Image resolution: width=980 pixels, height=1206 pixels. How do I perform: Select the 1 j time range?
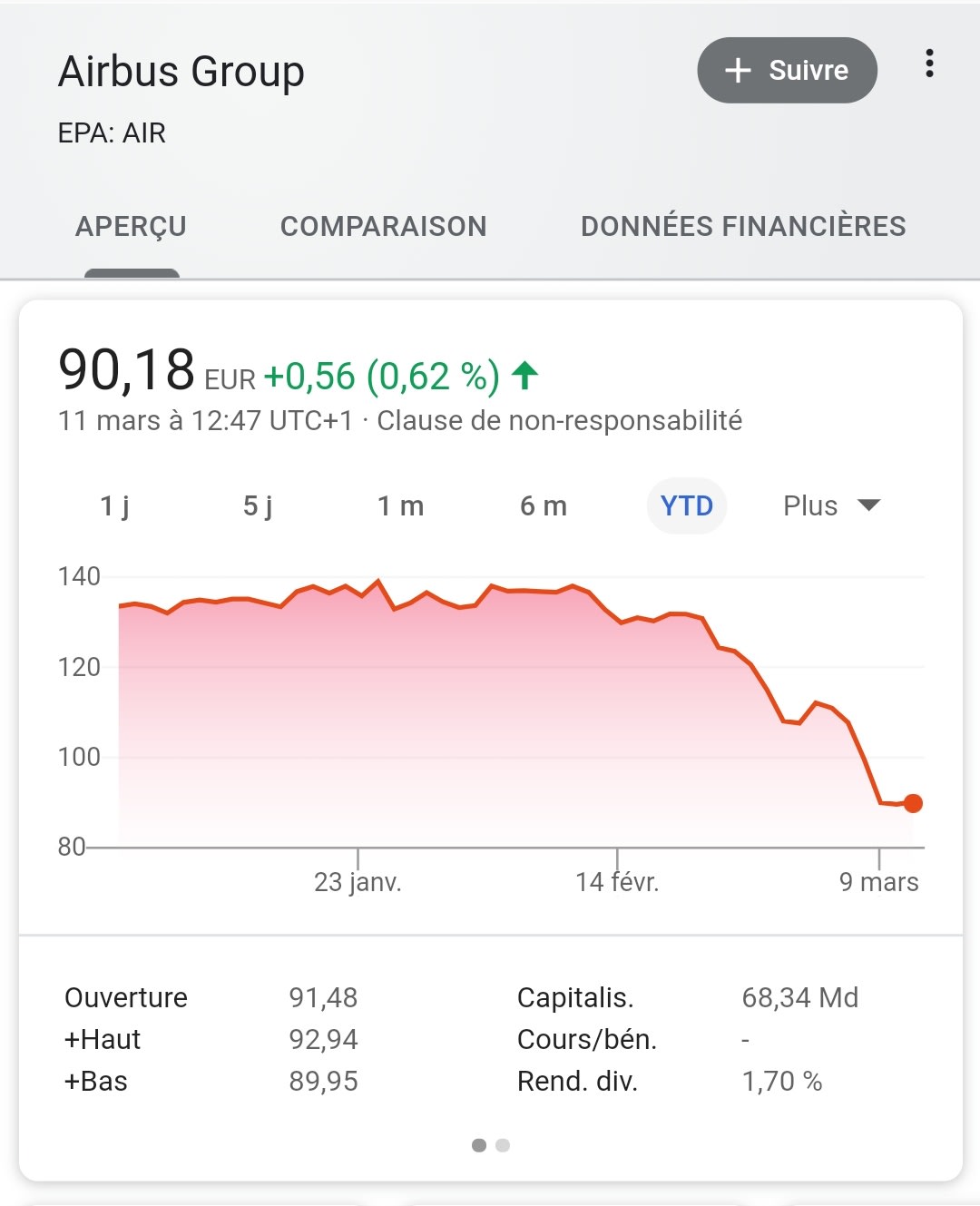[x=114, y=505]
